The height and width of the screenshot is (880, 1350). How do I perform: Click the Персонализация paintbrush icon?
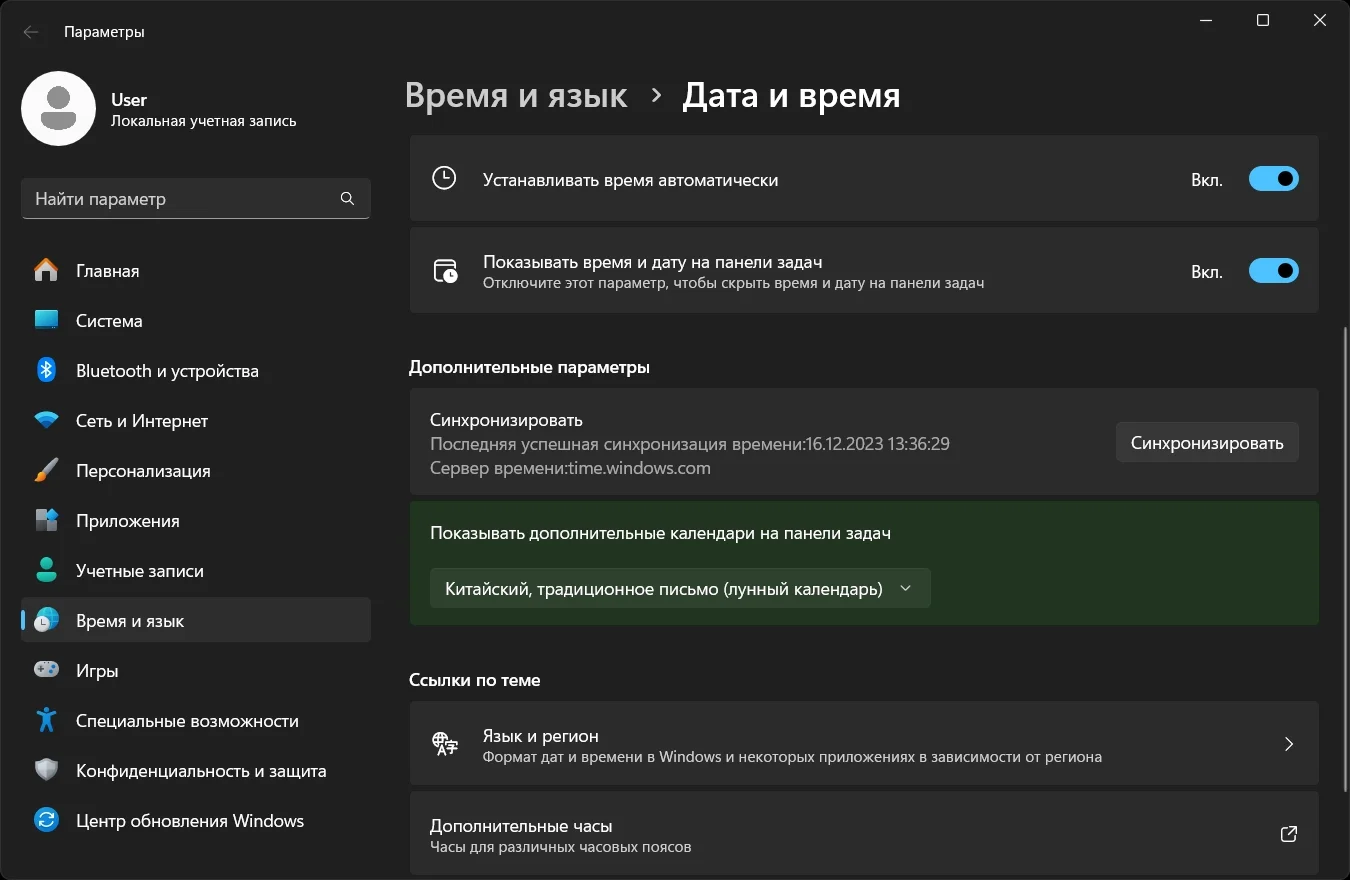(x=46, y=471)
